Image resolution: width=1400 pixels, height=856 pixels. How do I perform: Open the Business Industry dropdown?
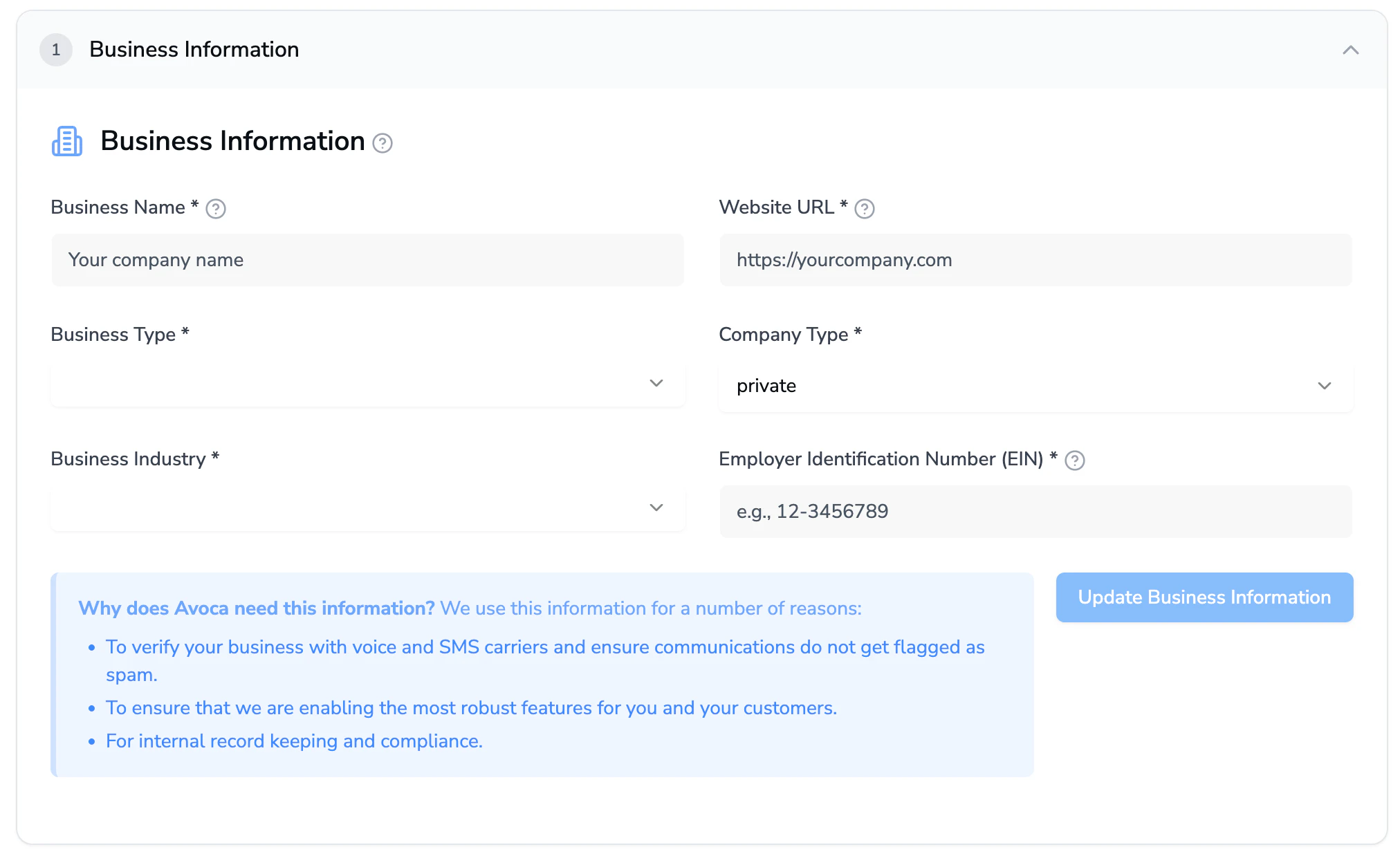coord(346,508)
